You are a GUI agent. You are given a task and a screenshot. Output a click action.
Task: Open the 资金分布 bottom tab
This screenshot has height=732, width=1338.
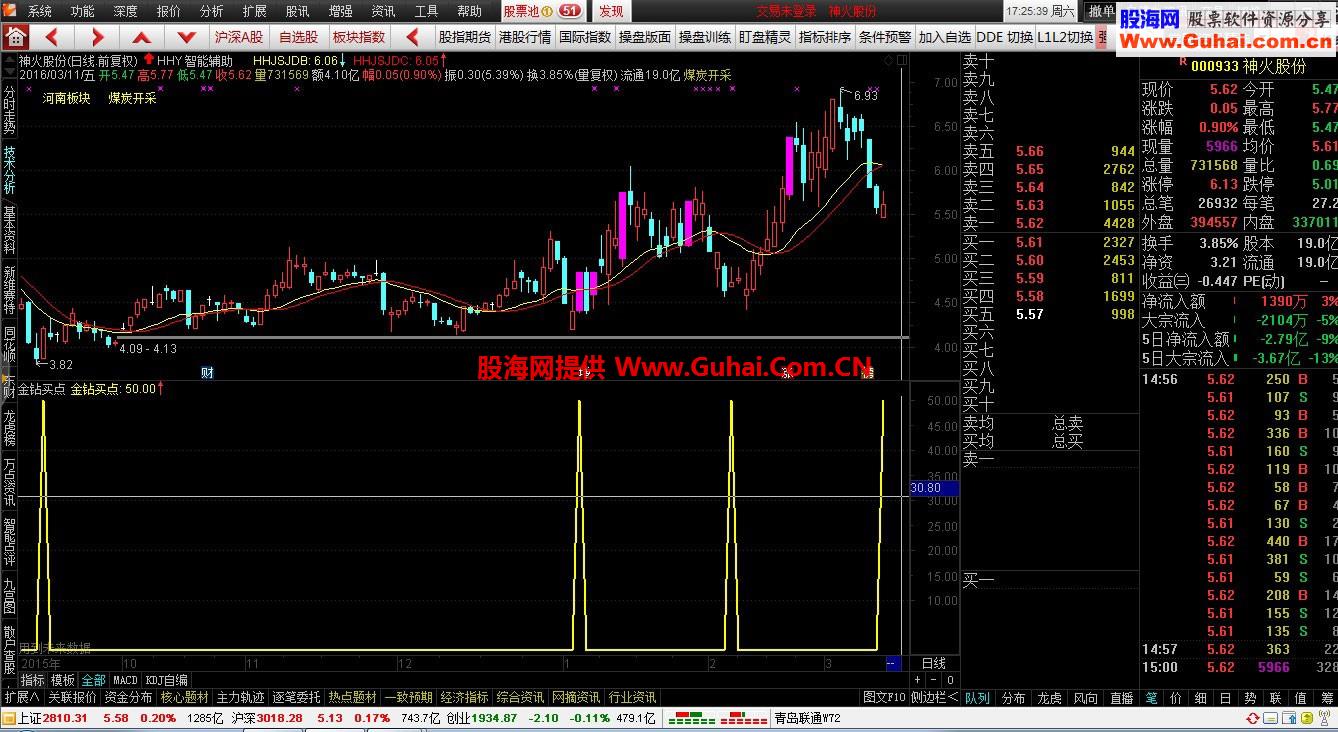click(128, 697)
